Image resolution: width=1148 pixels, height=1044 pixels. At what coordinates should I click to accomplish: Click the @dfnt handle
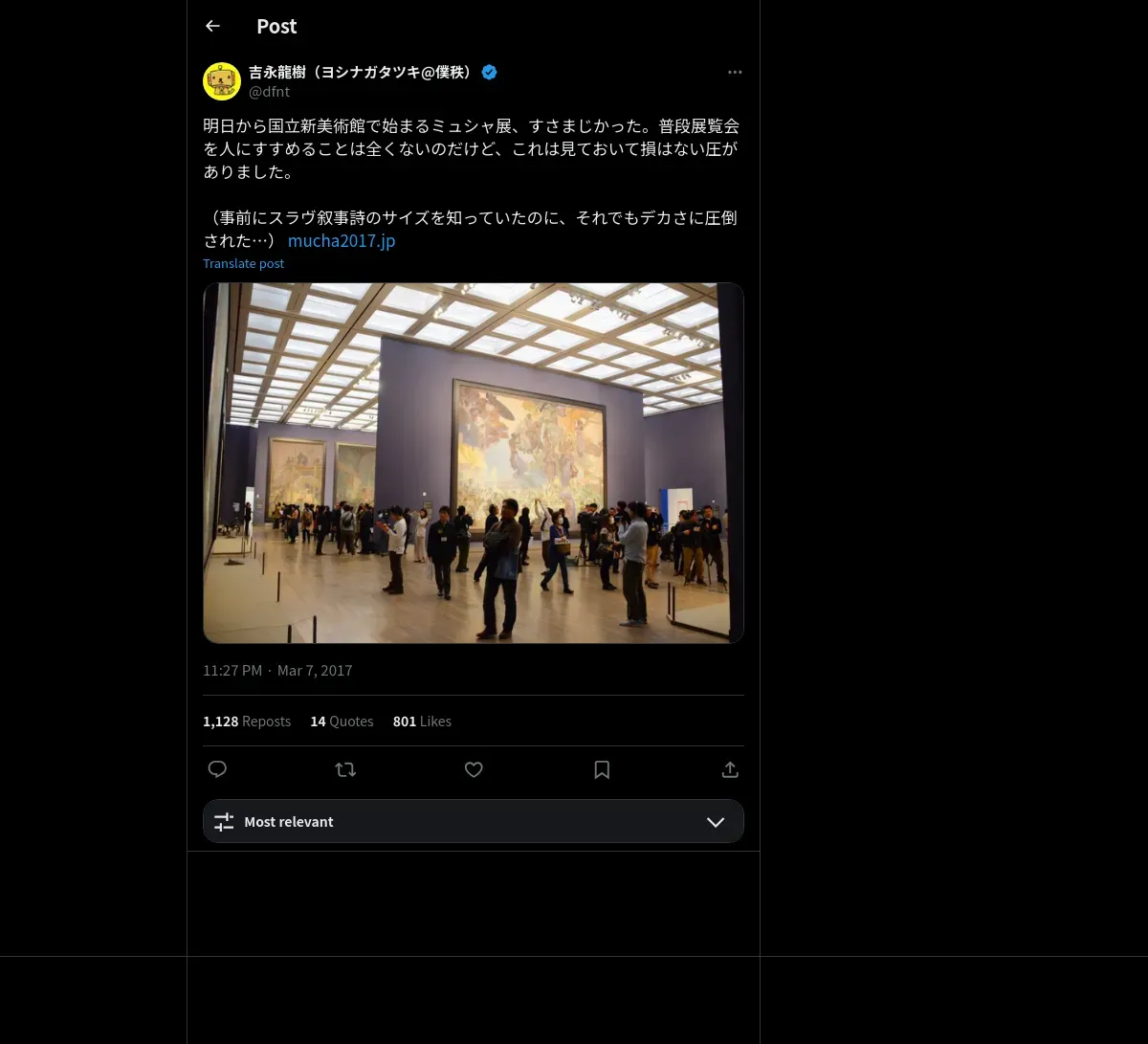(x=269, y=92)
